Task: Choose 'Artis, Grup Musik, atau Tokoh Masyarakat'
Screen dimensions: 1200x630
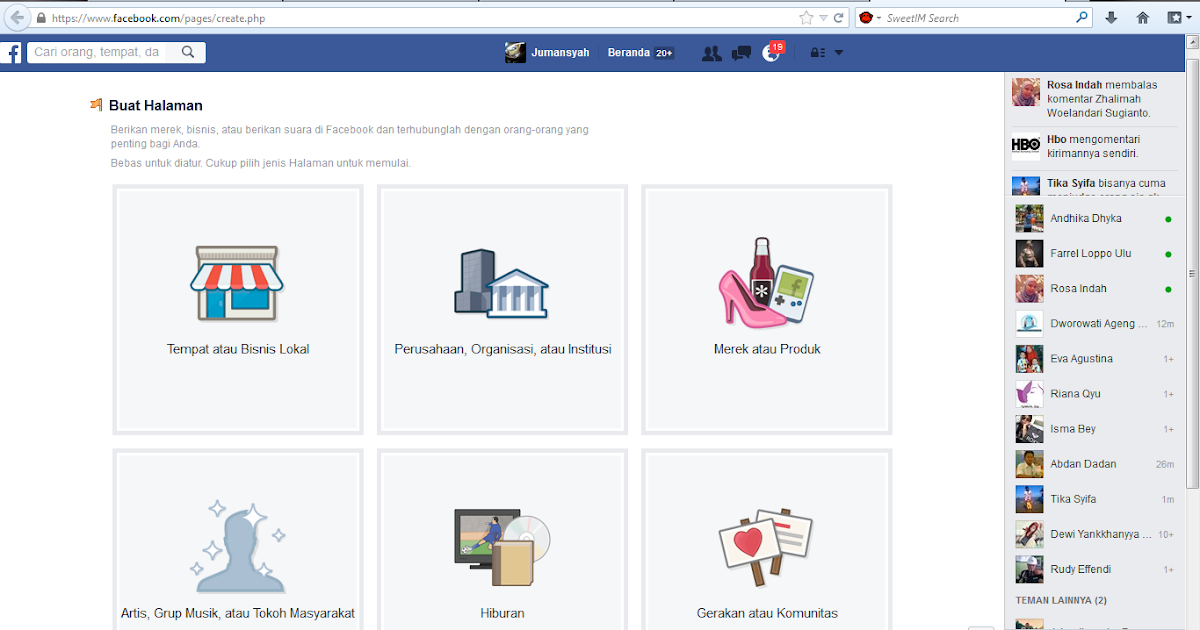Action: tap(238, 613)
